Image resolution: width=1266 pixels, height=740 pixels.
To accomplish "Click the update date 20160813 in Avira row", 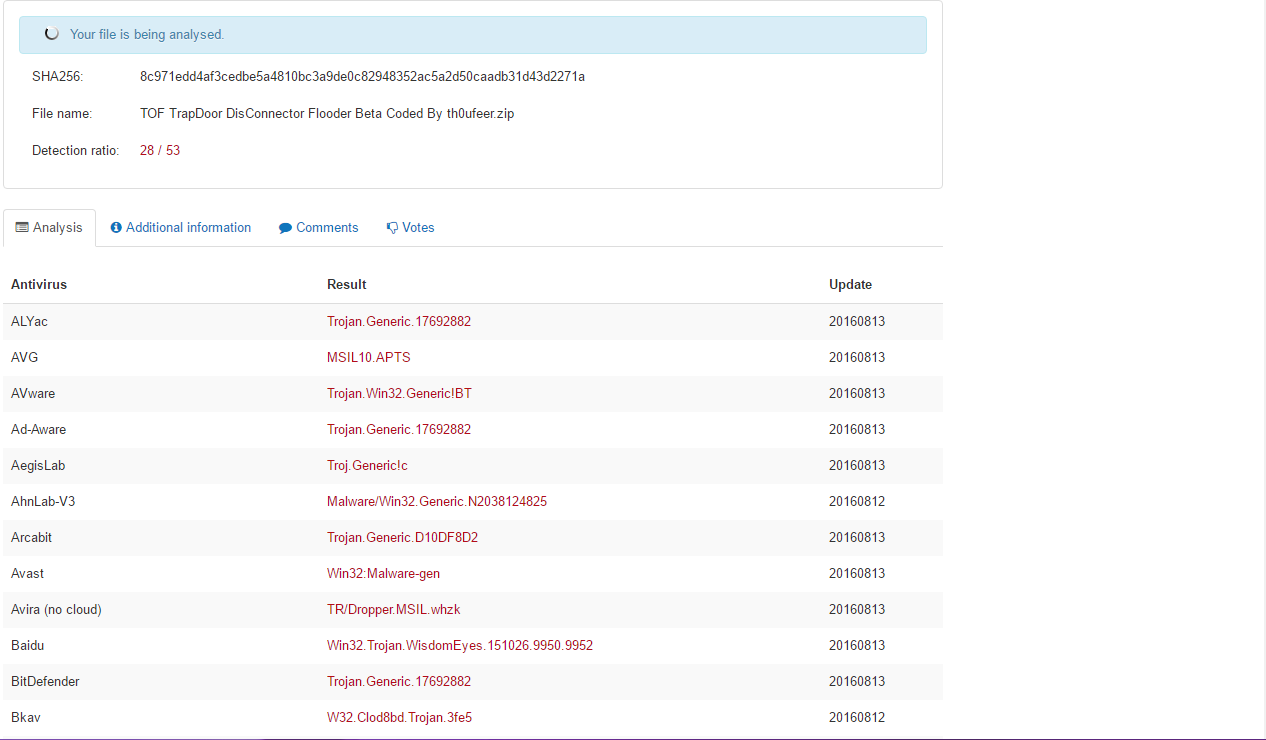I will tap(857, 610).
